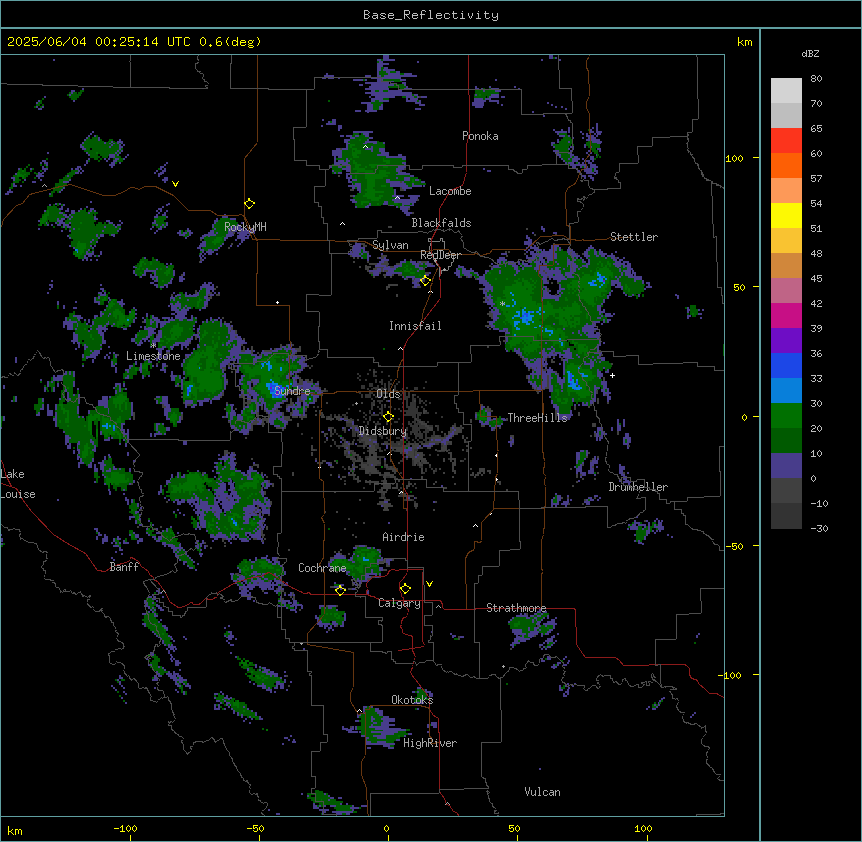Select the RedDeer city label
This screenshot has height=842, width=862.
(x=440, y=255)
